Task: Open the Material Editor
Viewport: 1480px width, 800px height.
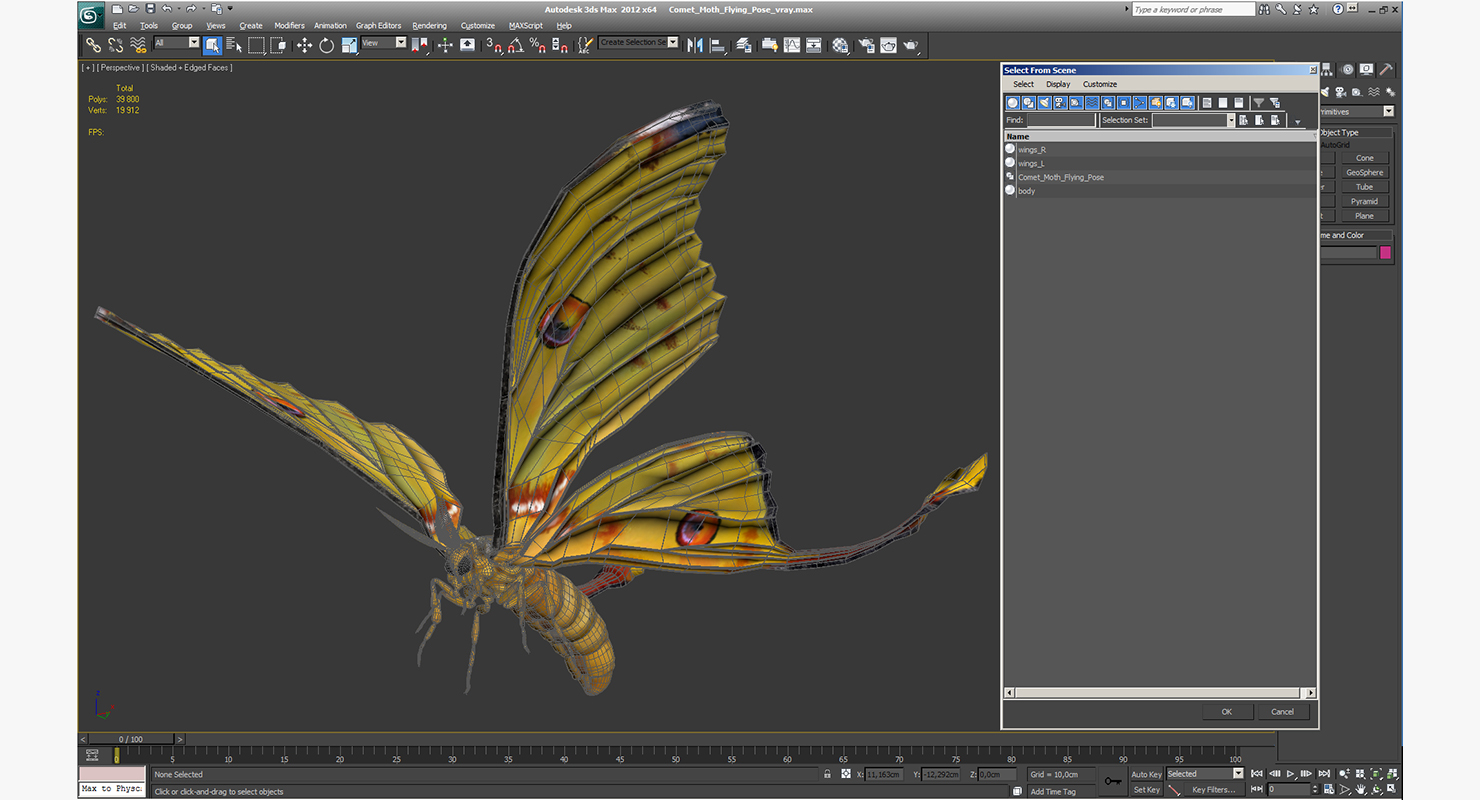Action: pyautogui.click(x=840, y=45)
